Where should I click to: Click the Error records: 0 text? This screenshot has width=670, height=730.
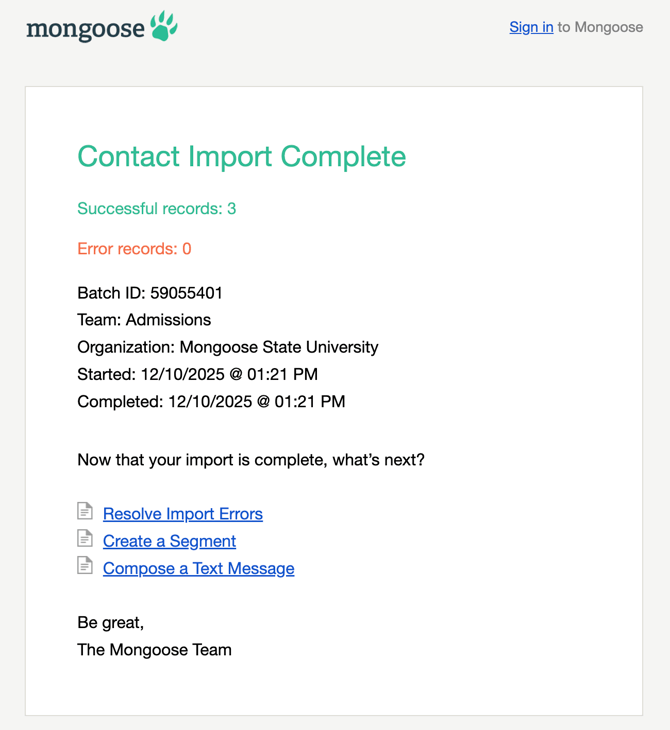pos(134,249)
